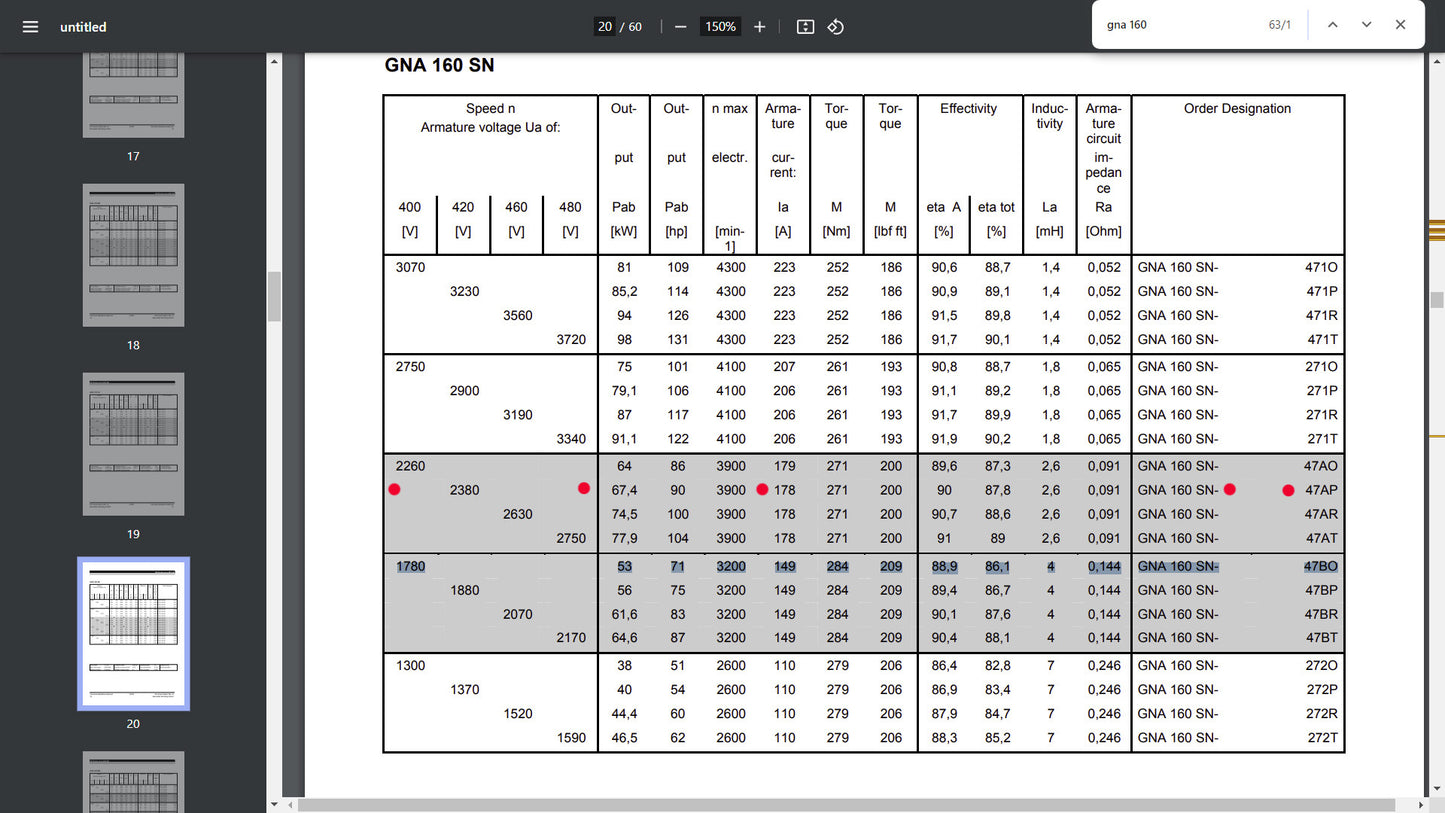Go to previous search result
1445x813 pixels.
[1332, 25]
